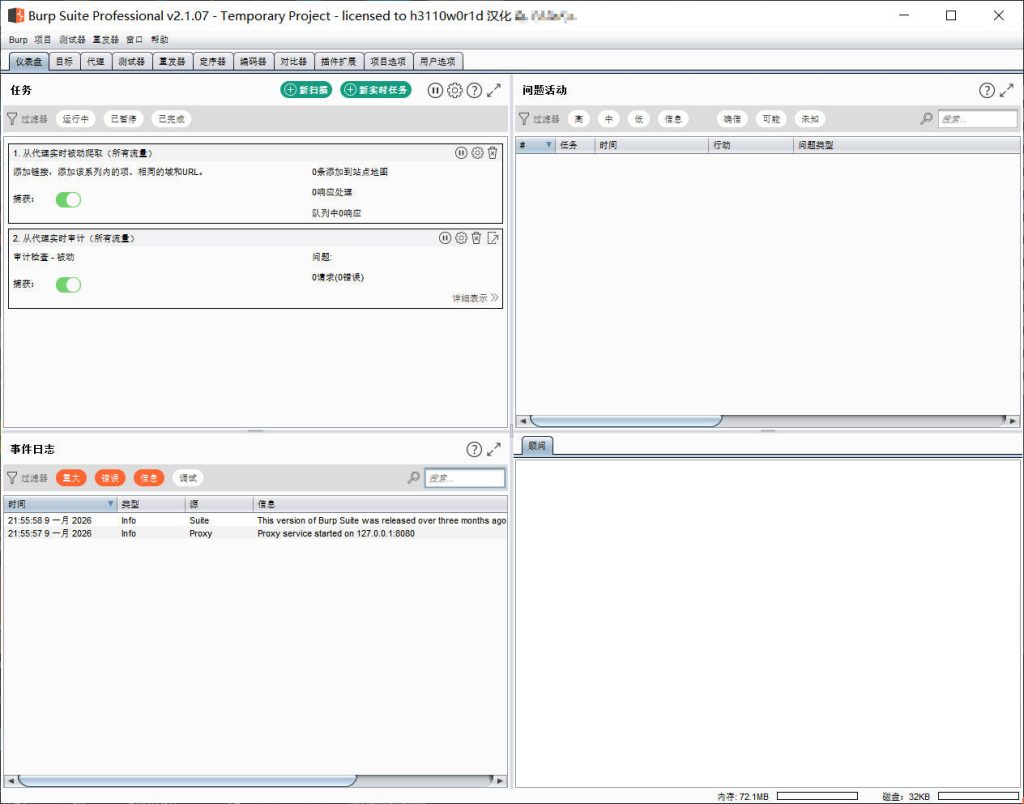Maximize the 事件日志 panel with expand icon
The height and width of the screenshot is (804, 1024).
(494, 450)
